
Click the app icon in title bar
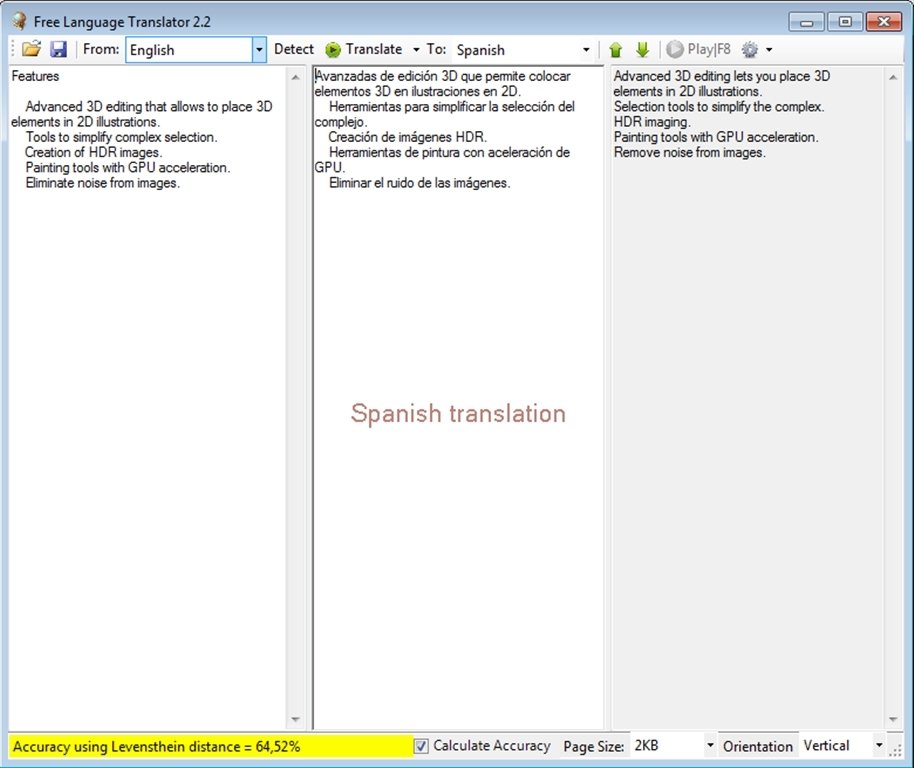pos(19,21)
